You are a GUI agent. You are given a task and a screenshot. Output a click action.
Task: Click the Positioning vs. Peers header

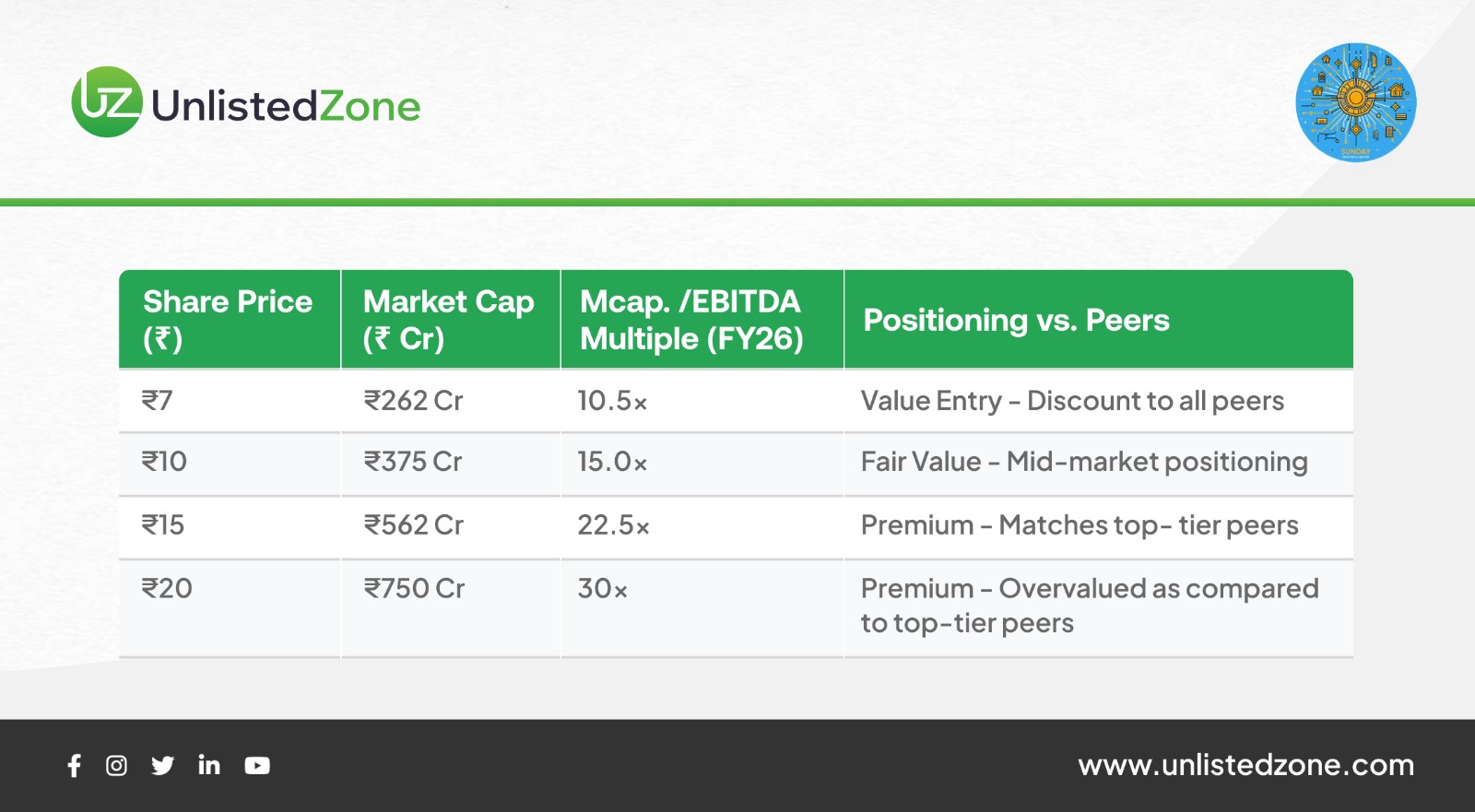1016,321
